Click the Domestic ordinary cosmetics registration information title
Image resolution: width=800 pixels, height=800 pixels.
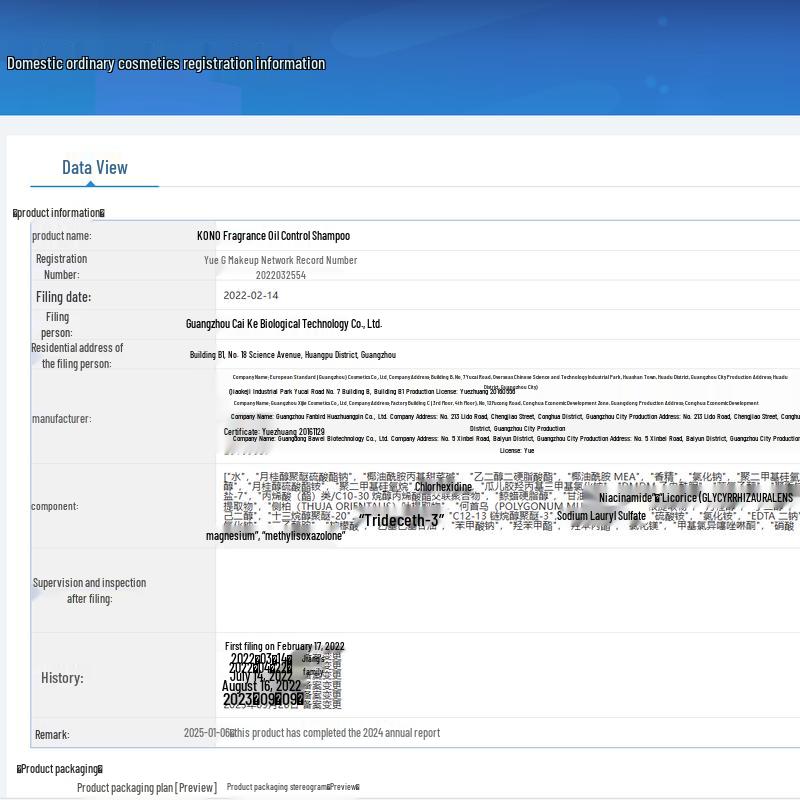click(166, 64)
